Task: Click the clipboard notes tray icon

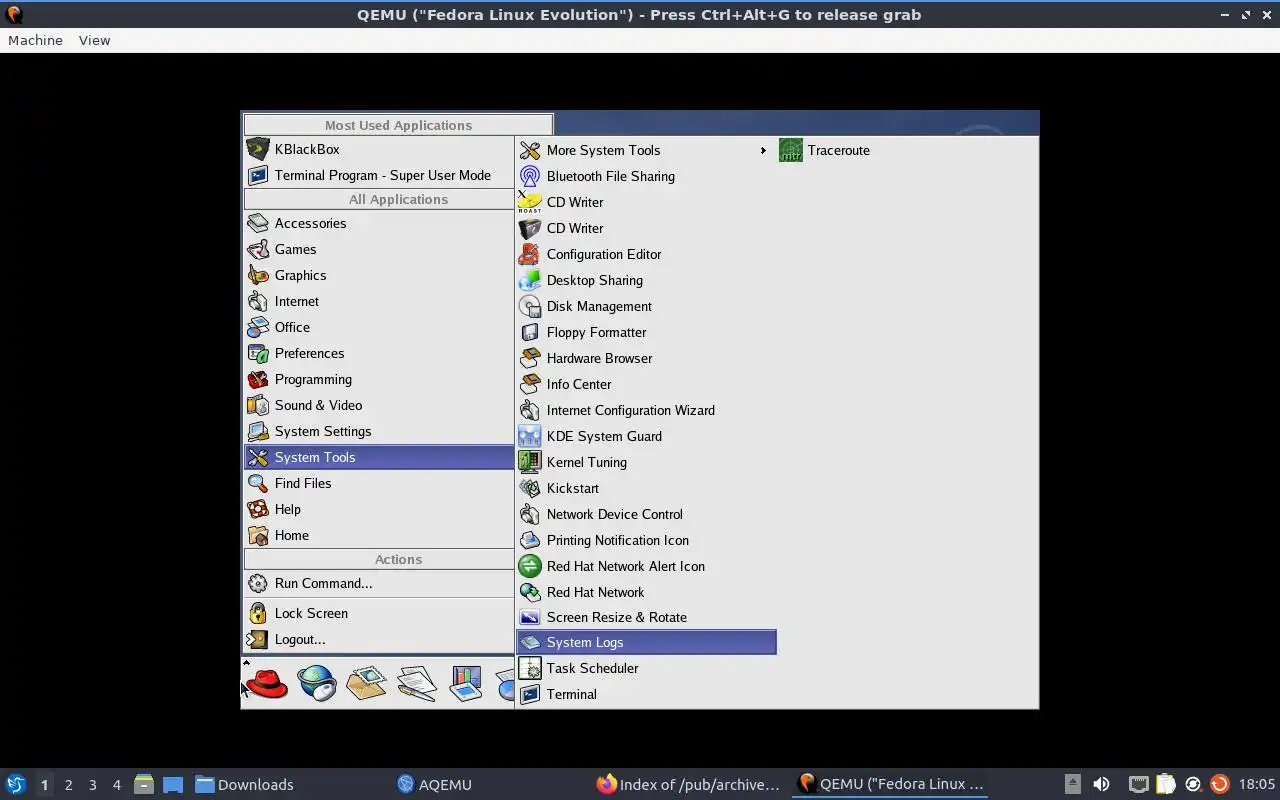Action: [1166, 784]
